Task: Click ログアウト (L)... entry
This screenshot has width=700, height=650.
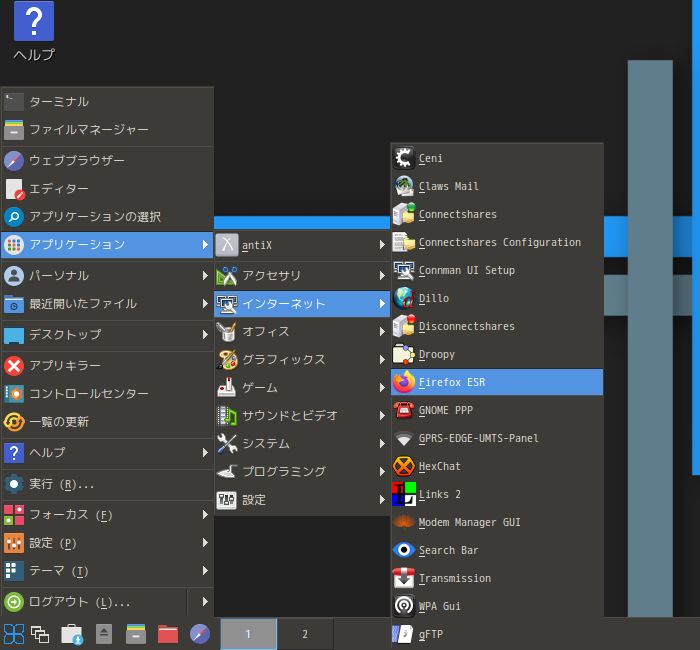Action: point(94,601)
